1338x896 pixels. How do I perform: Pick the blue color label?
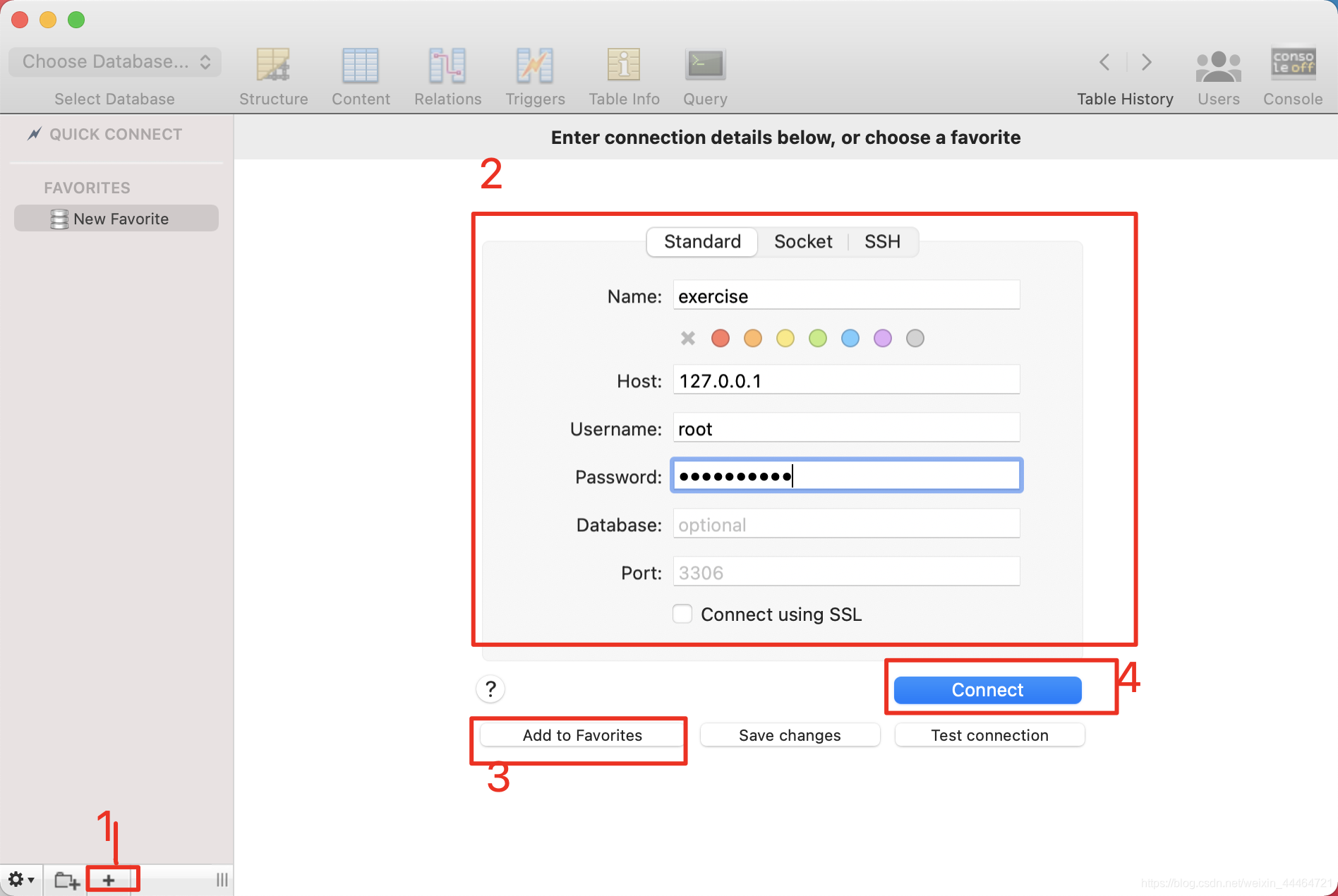tap(850, 338)
